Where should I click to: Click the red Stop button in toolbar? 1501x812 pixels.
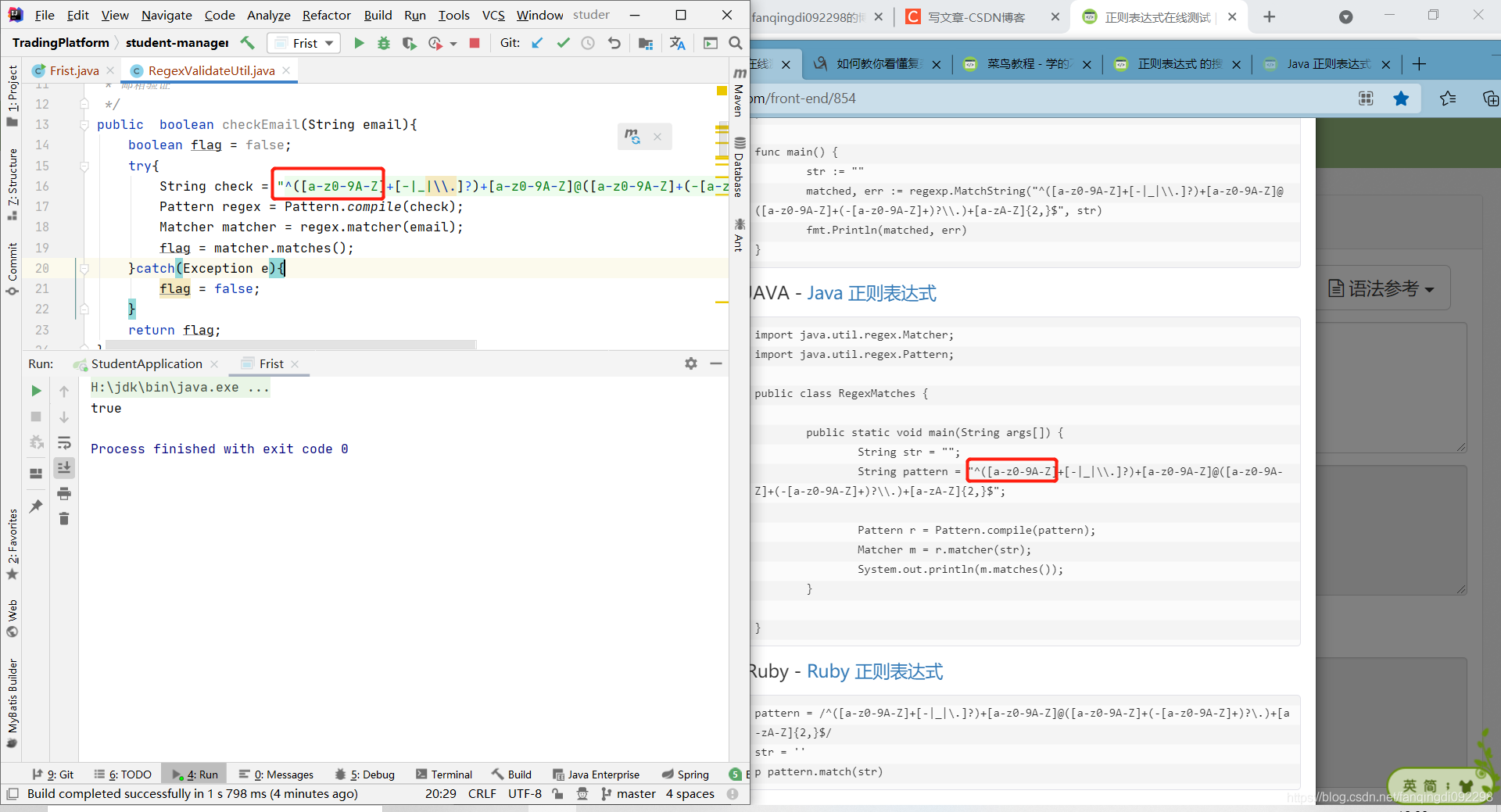474,43
